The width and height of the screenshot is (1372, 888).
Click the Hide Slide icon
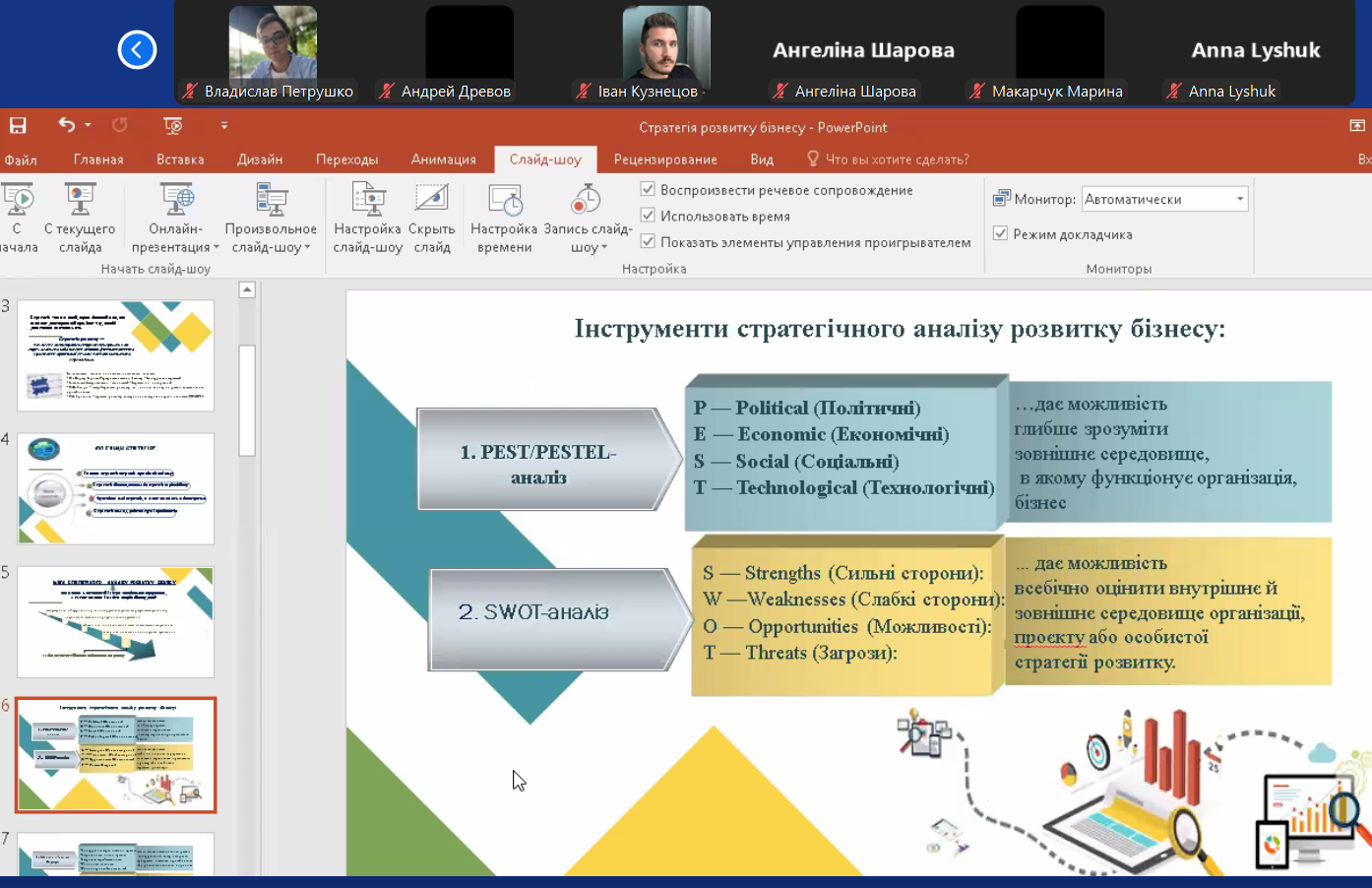(431, 200)
